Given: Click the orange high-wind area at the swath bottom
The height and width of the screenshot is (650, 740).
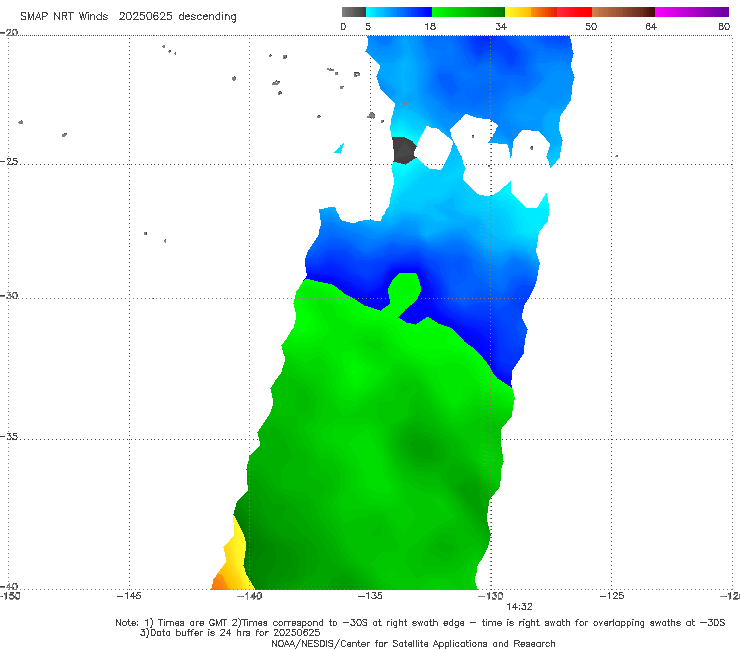Looking at the screenshot, I should coord(219,582).
